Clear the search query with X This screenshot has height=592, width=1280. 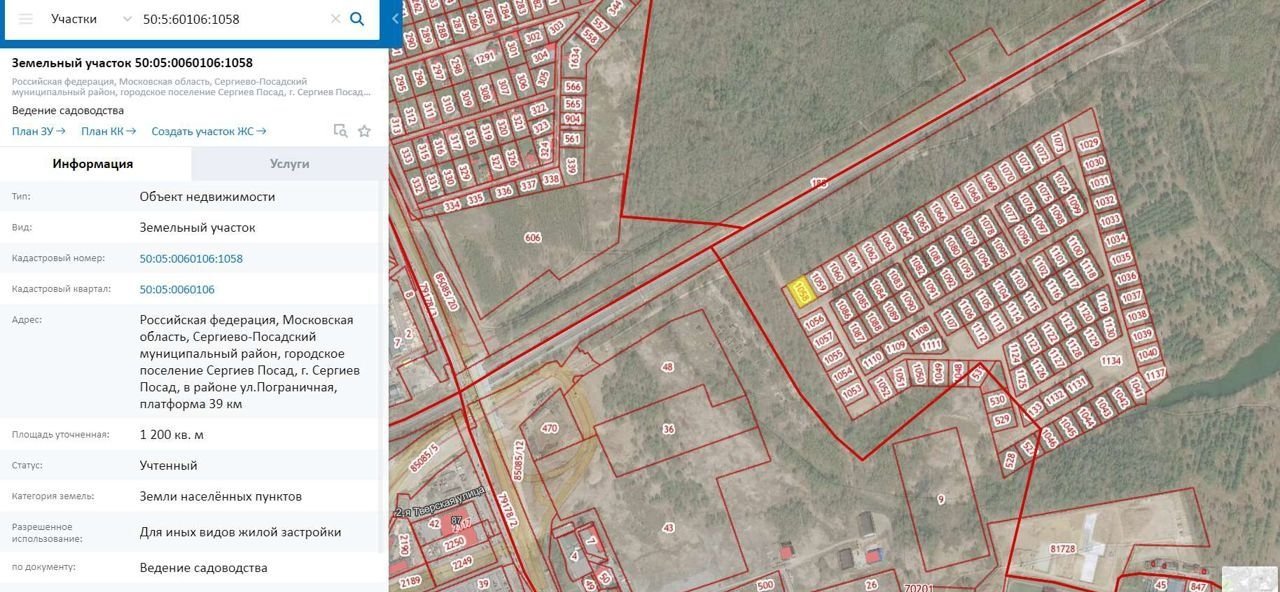[335, 19]
